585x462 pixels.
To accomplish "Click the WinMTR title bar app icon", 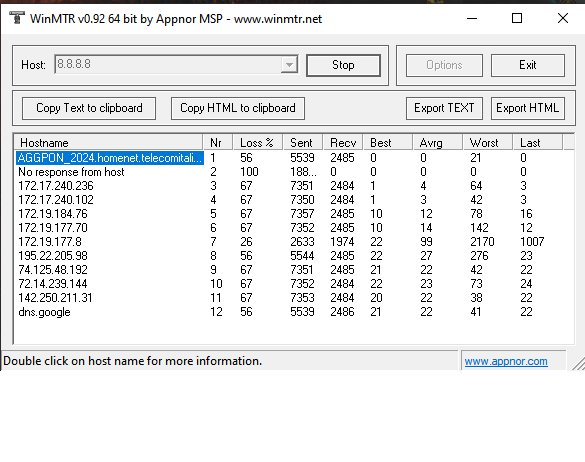I will [x=16, y=18].
